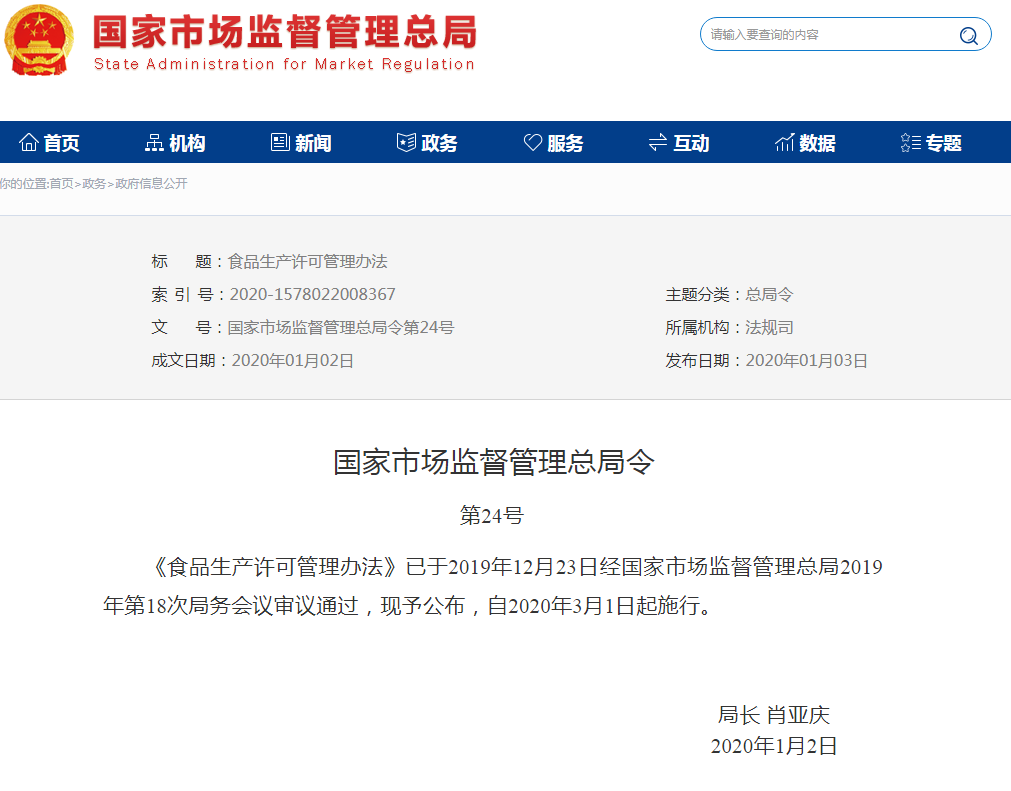
Task: Open the 数据 navigation menu
Action: [x=818, y=142]
